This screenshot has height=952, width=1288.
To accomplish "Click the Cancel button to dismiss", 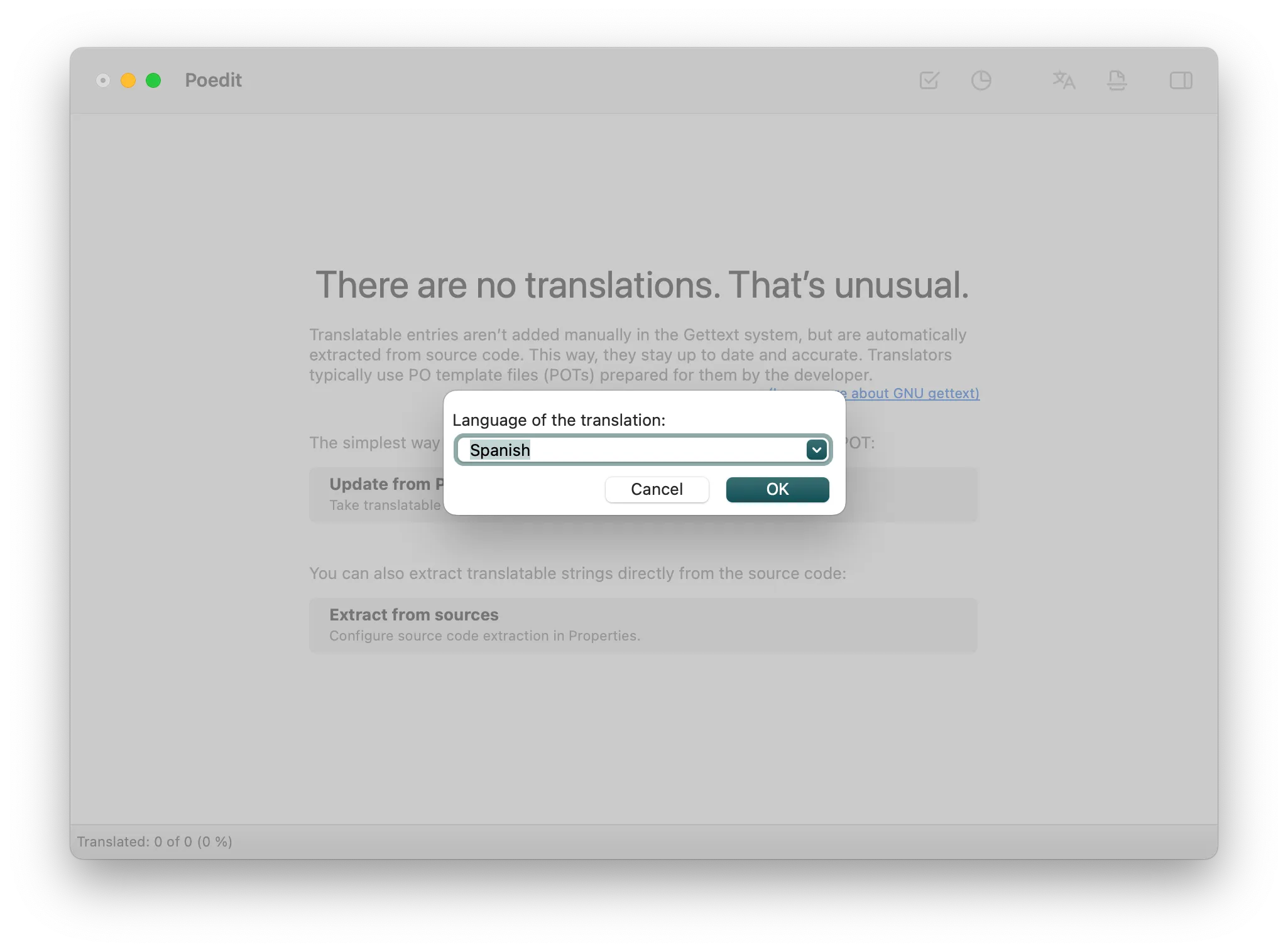I will tap(658, 489).
